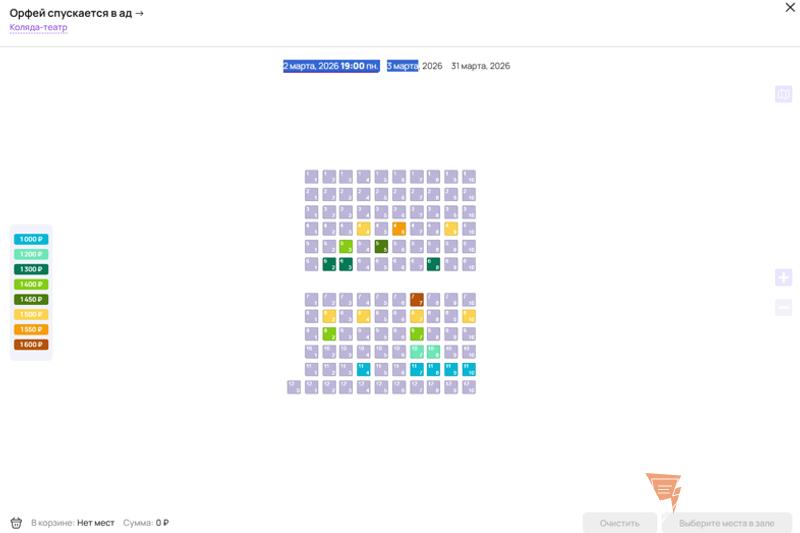The width and height of the screenshot is (800, 533).
Task: Filter seats by 1 000 ₽ price
Action: (31, 239)
